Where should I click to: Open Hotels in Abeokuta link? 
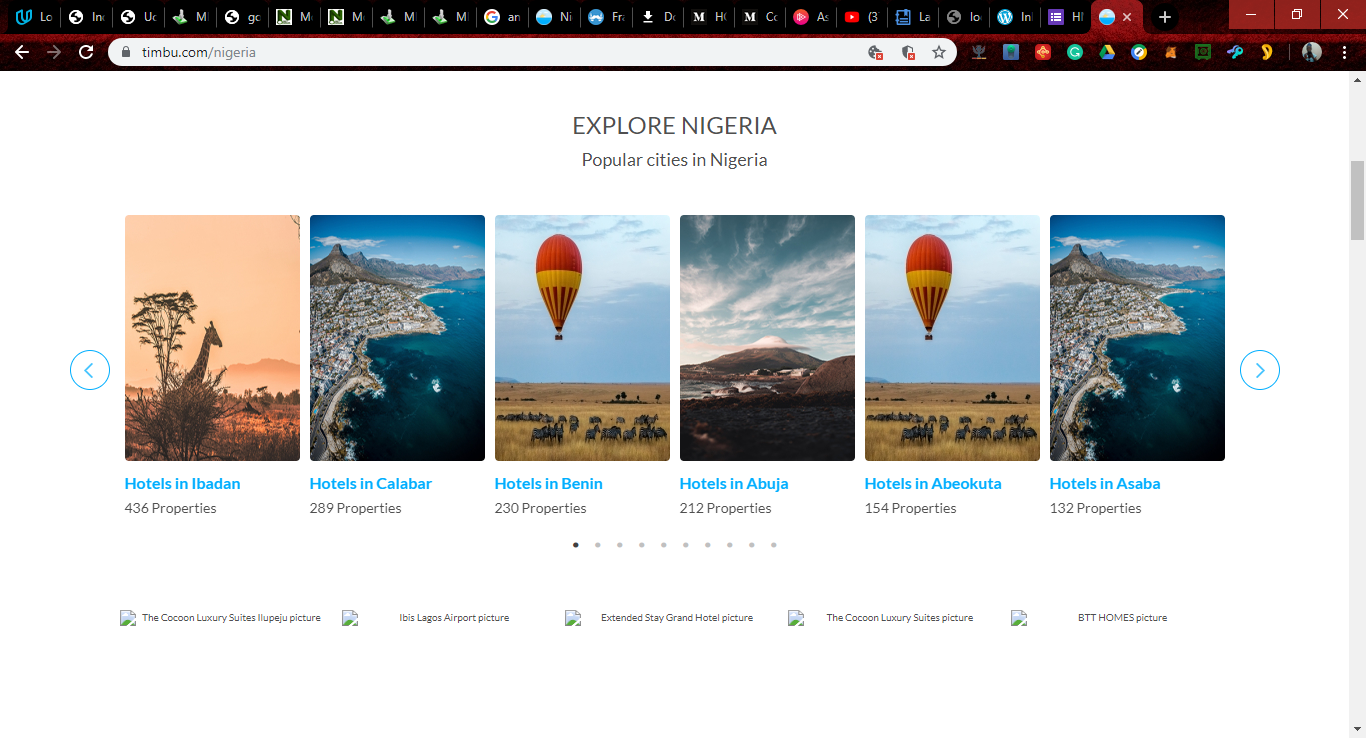(x=933, y=483)
